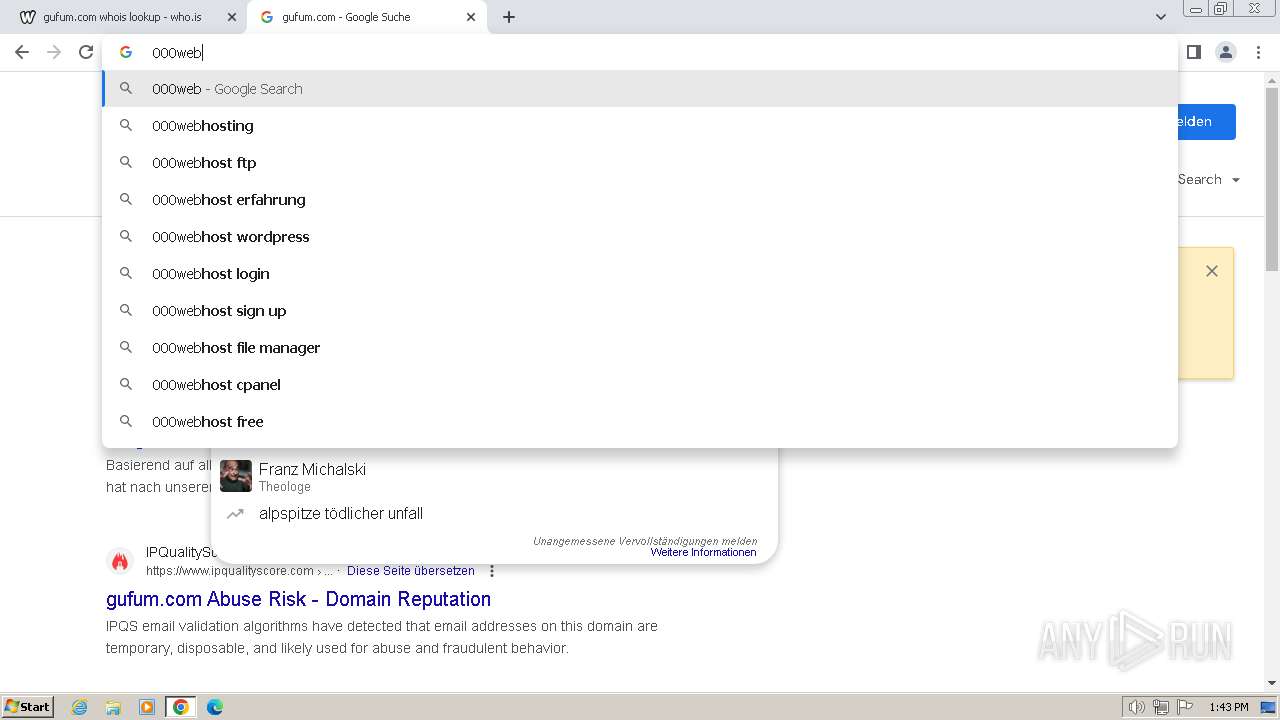Choose the 000webhosting suggestion
Image resolution: width=1280 pixels, height=720 pixels.
click(640, 126)
